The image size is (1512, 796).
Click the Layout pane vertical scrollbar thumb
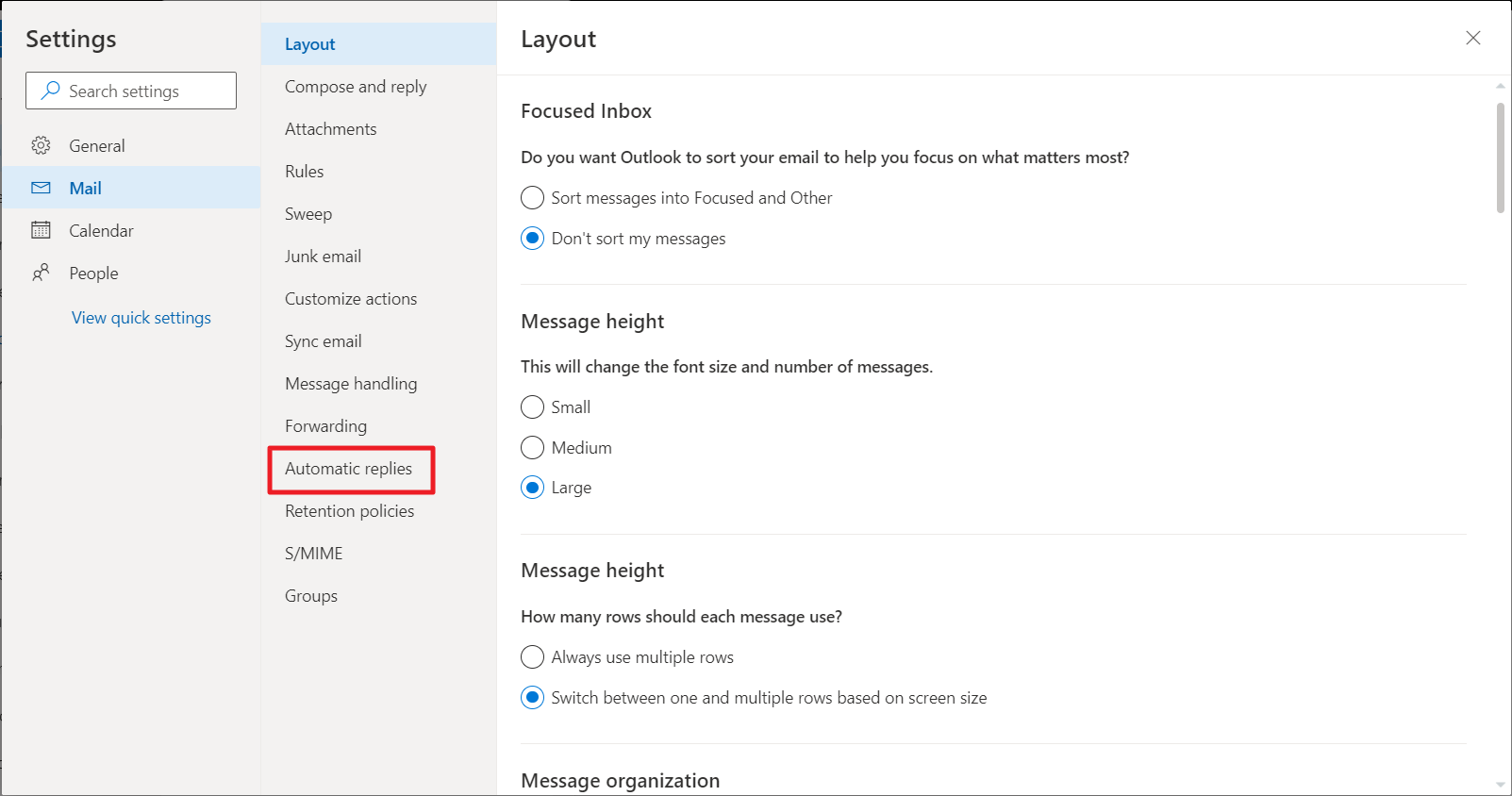pos(1501,158)
